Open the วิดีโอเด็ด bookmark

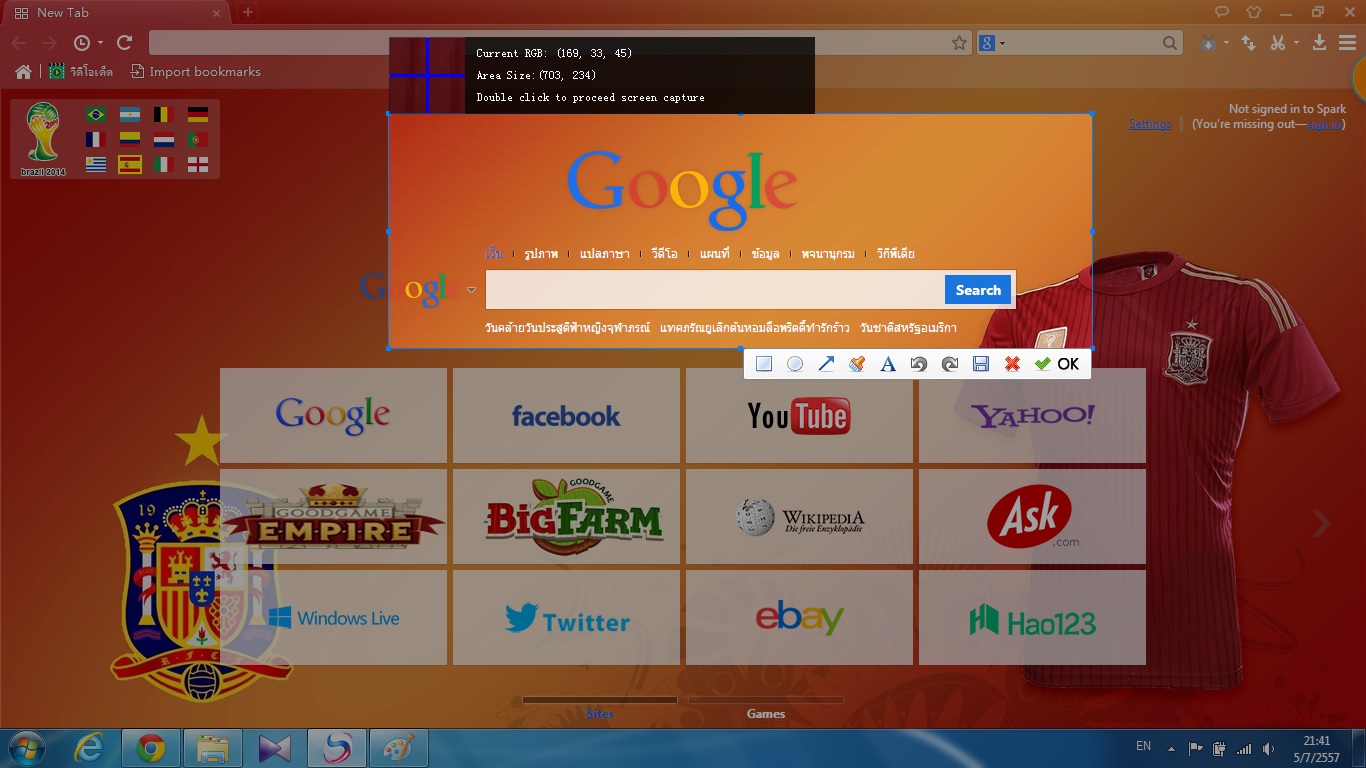[83, 72]
